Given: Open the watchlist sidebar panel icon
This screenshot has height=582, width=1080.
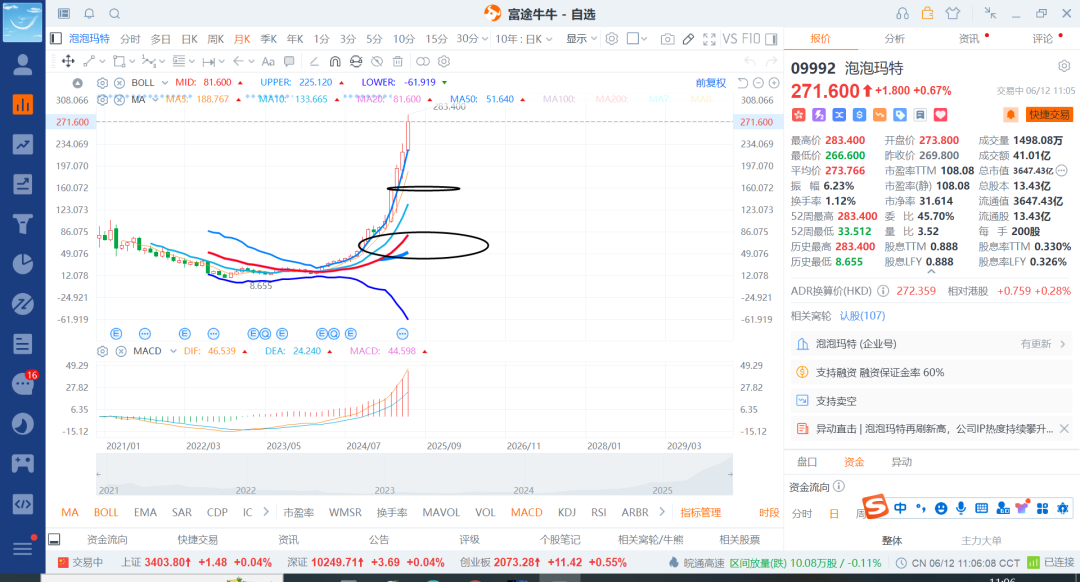Looking at the screenshot, I should (63, 13).
